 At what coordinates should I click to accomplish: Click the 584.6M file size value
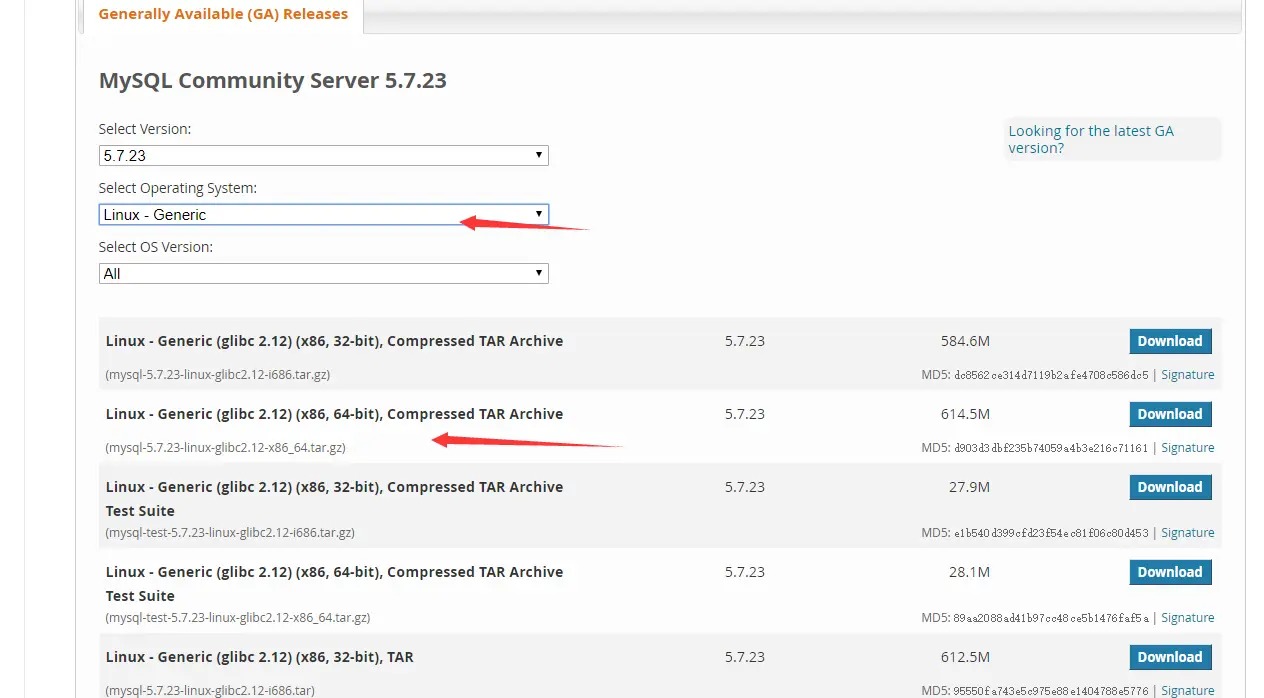click(965, 341)
